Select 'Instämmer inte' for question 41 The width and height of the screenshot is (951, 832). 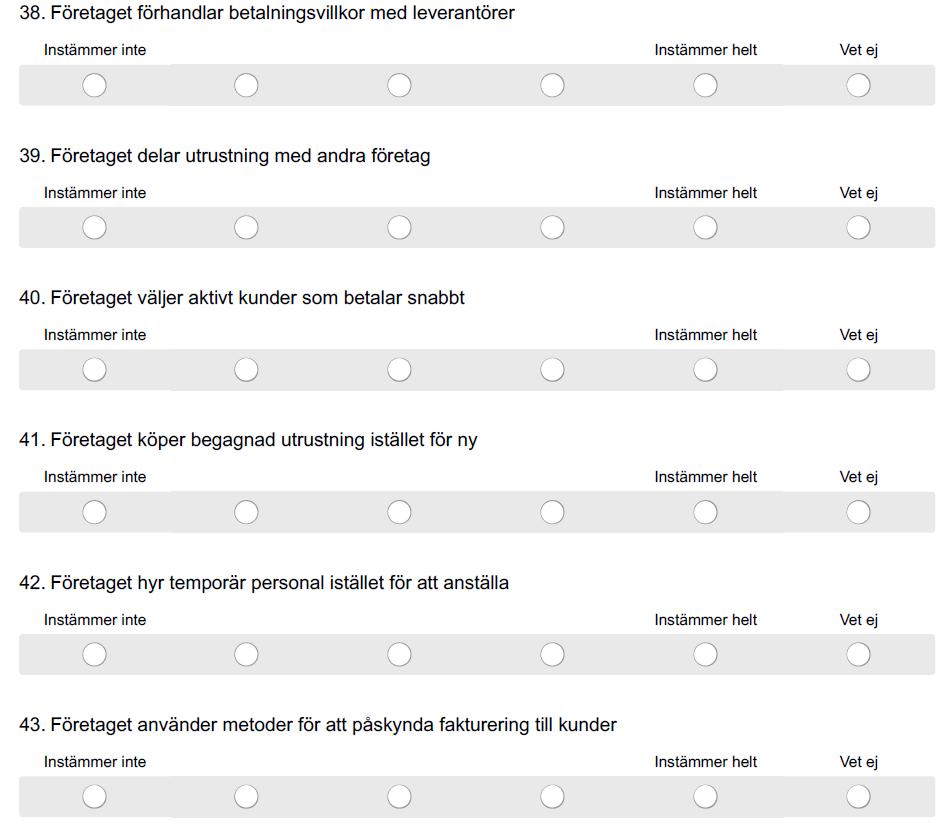(x=95, y=512)
